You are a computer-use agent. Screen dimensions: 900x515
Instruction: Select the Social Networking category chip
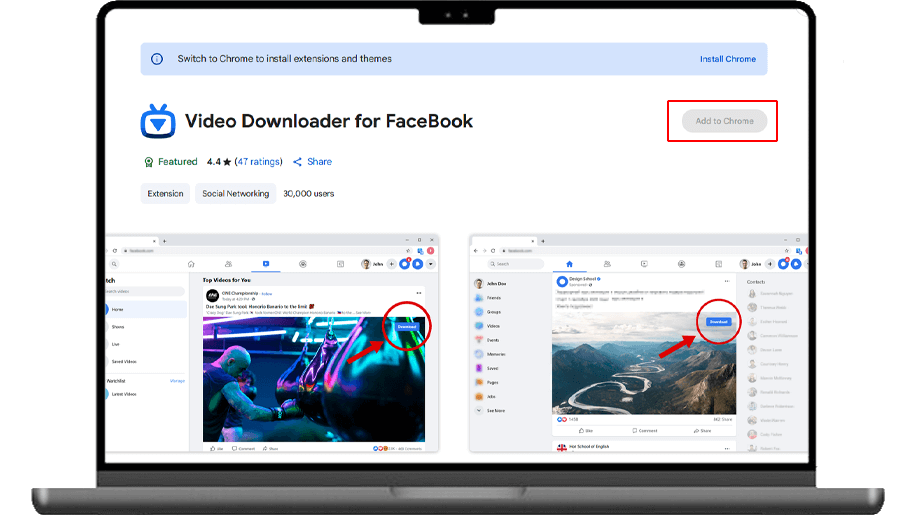pos(235,193)
